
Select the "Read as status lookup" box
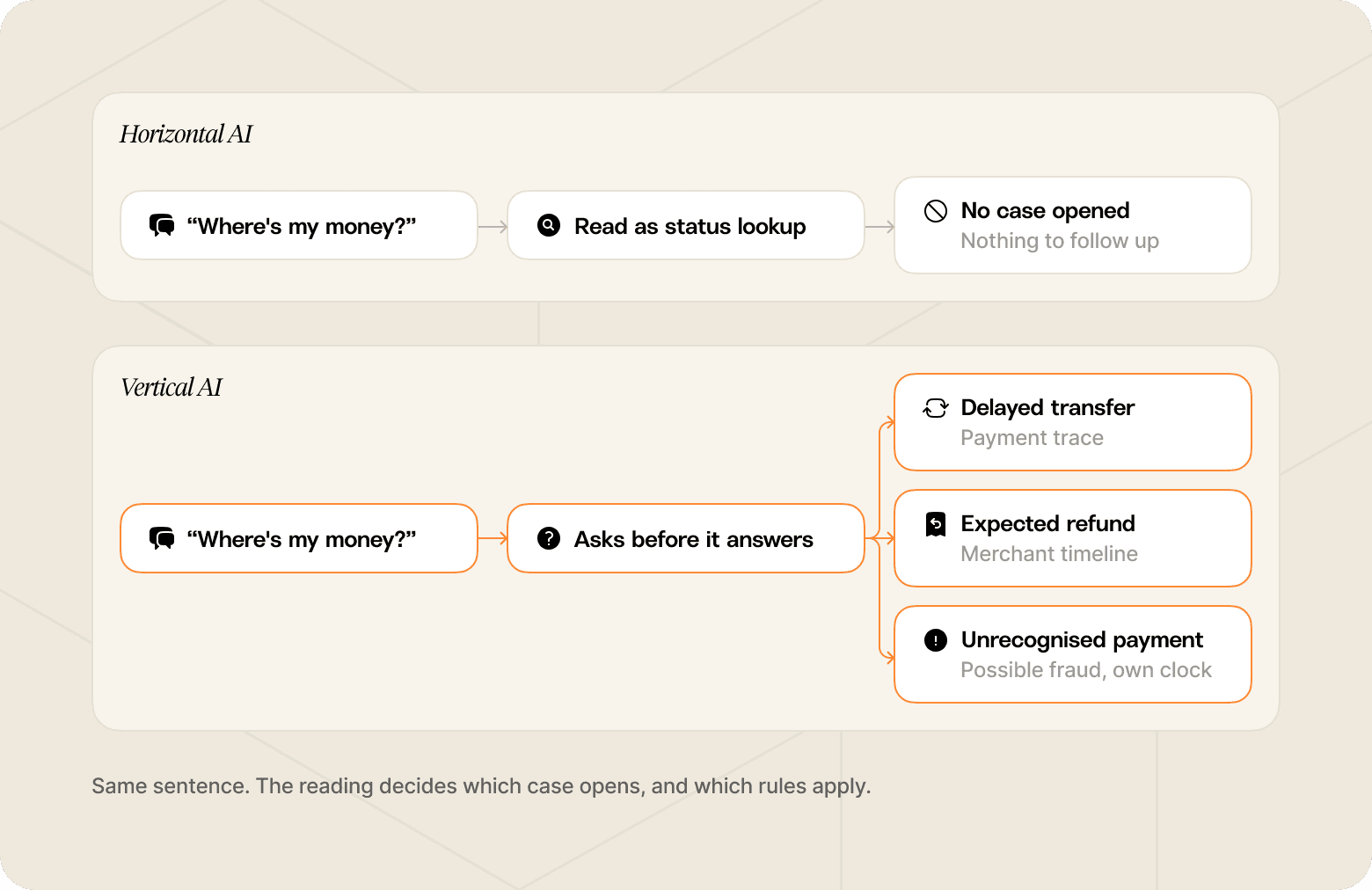pyautogui.click(x=686, y=225)
